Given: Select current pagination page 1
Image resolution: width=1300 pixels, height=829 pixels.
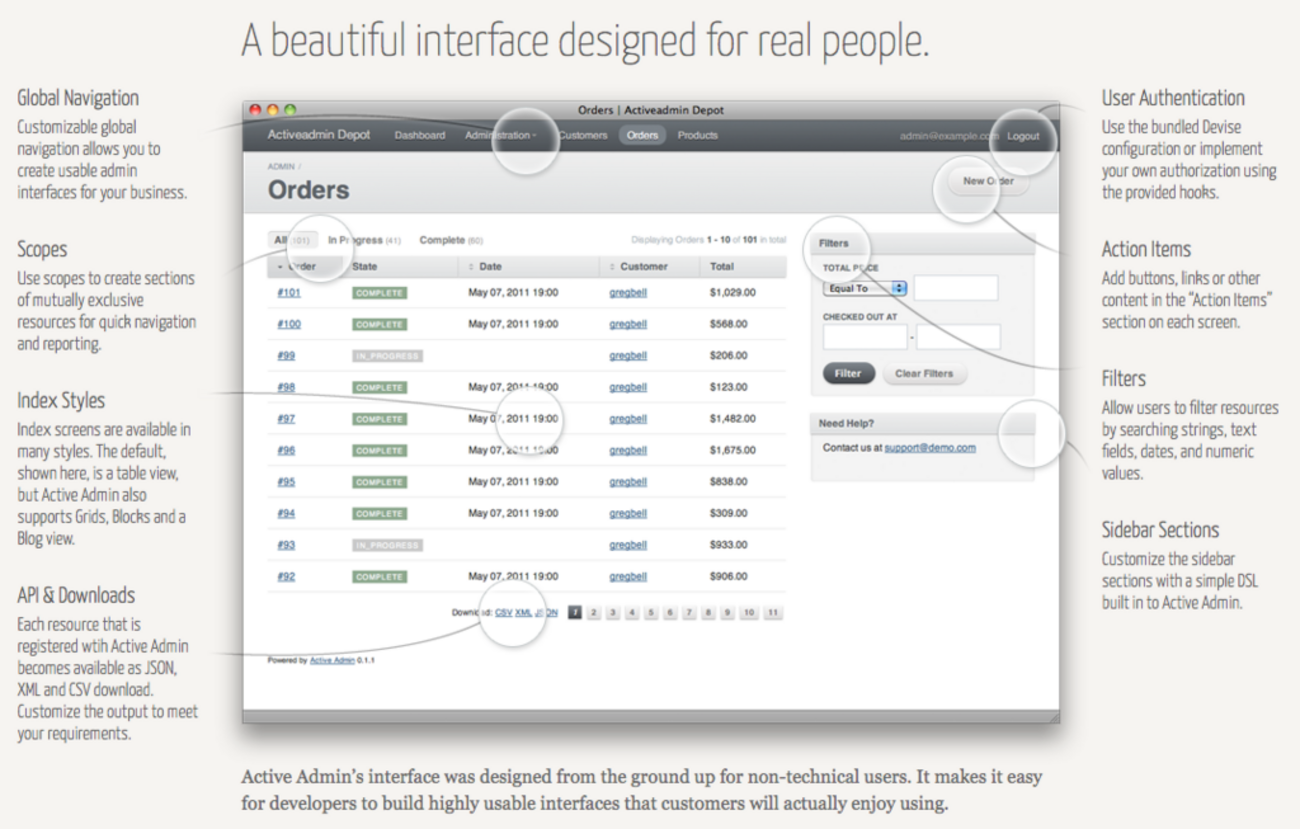Looking at the screenshot, I should click(x=575, y=613).
